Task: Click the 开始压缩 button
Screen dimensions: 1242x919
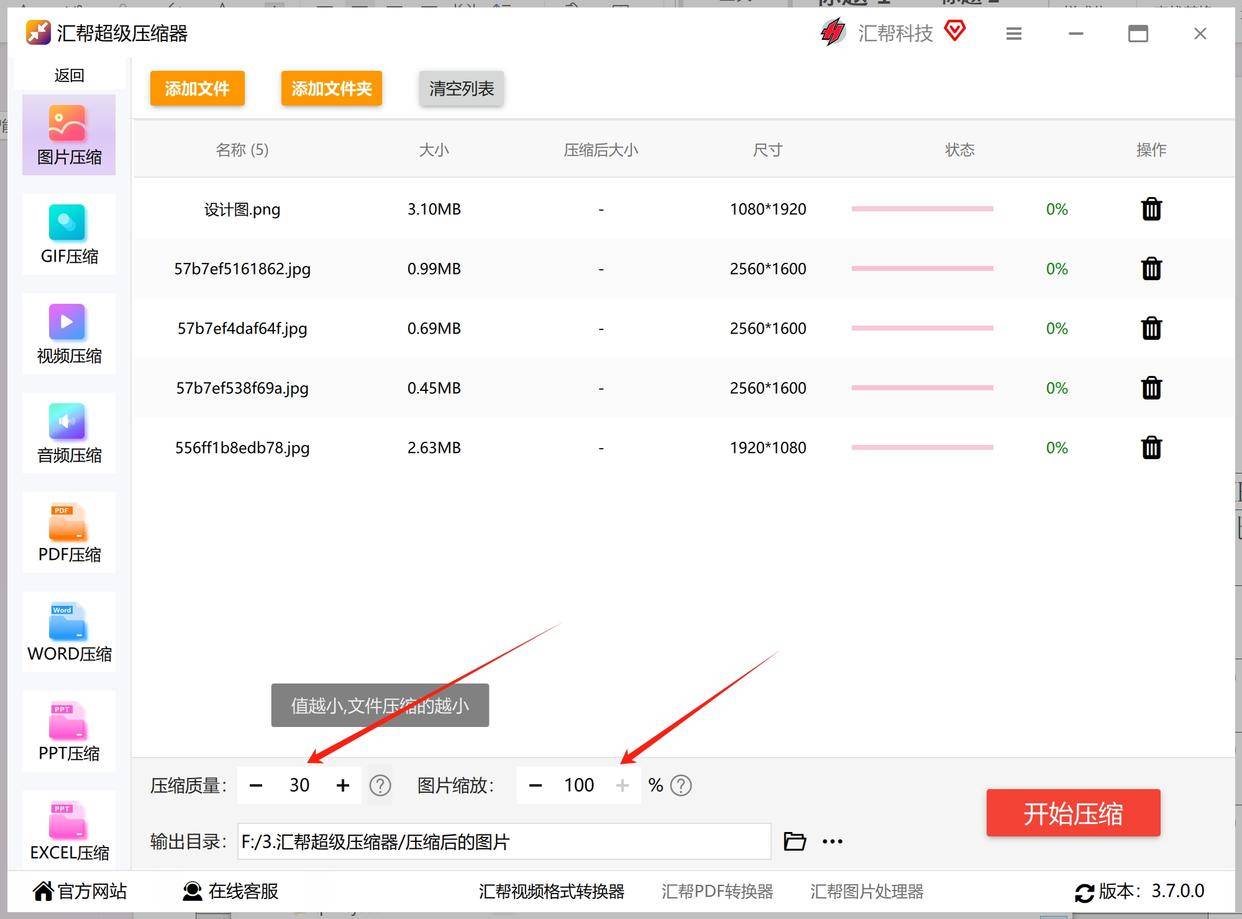Action: [x=1073, y=813]
